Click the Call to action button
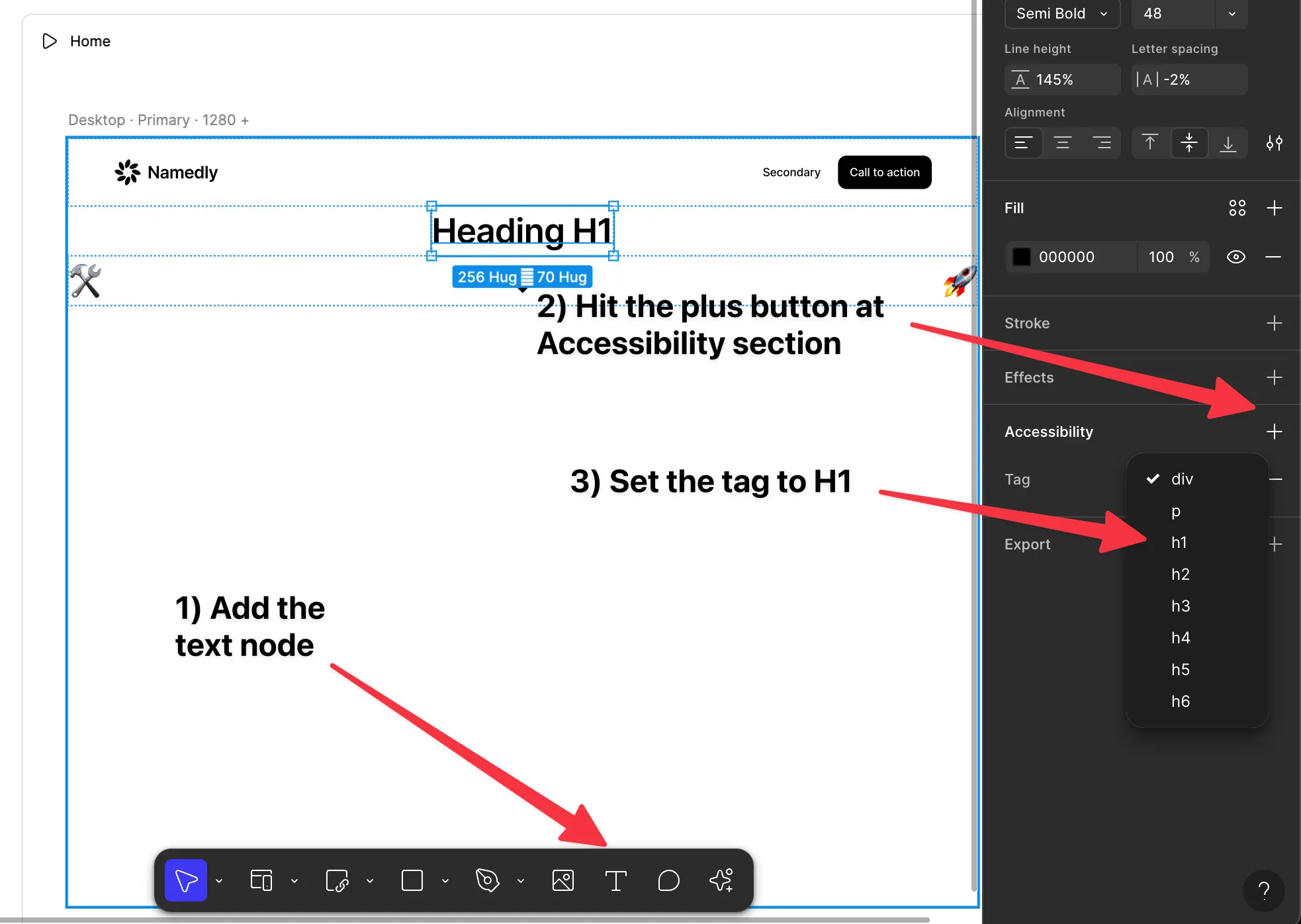 click(x=885, y=172)
